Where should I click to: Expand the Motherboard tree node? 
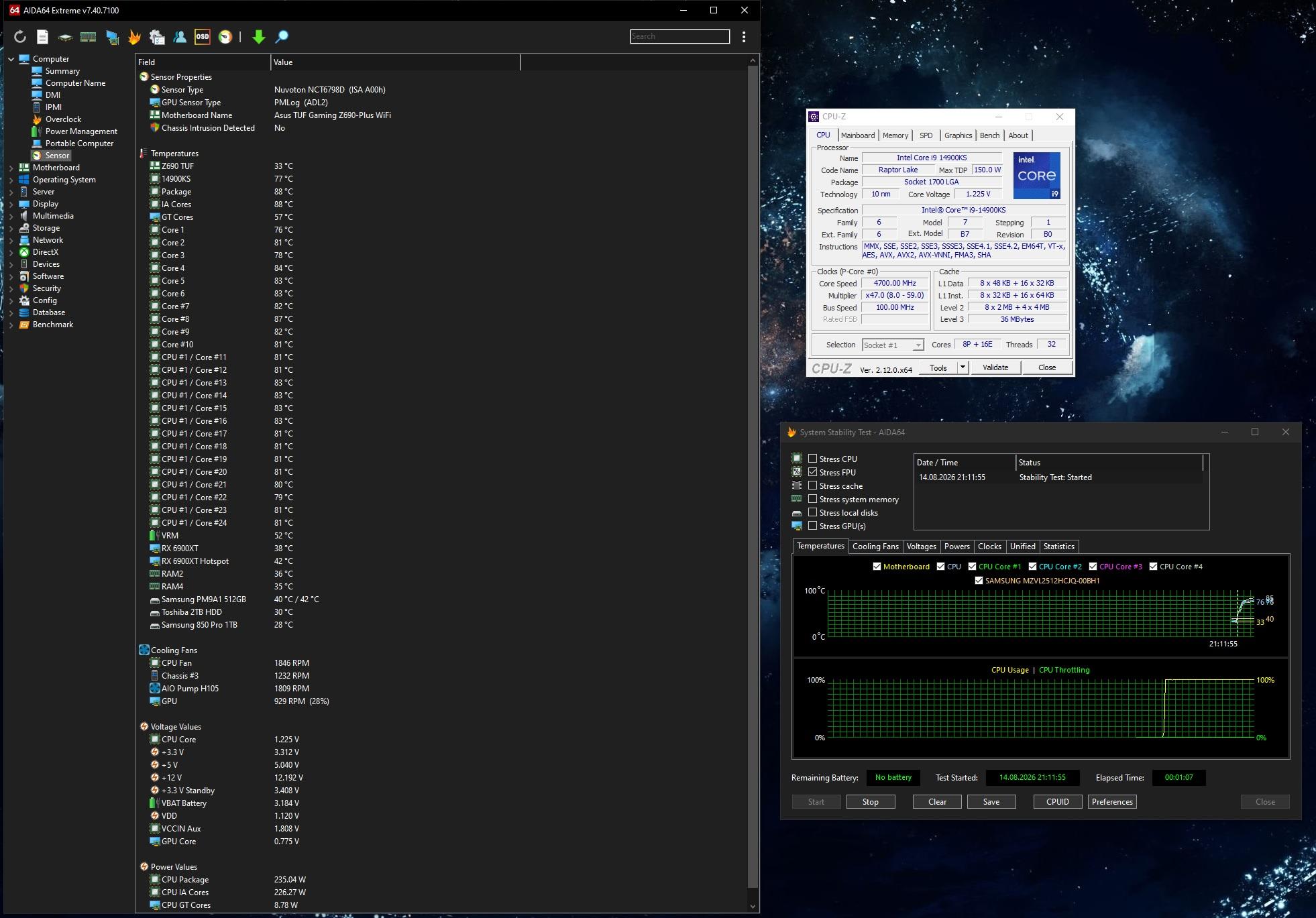pyautogui.click(x=11, y=168)
